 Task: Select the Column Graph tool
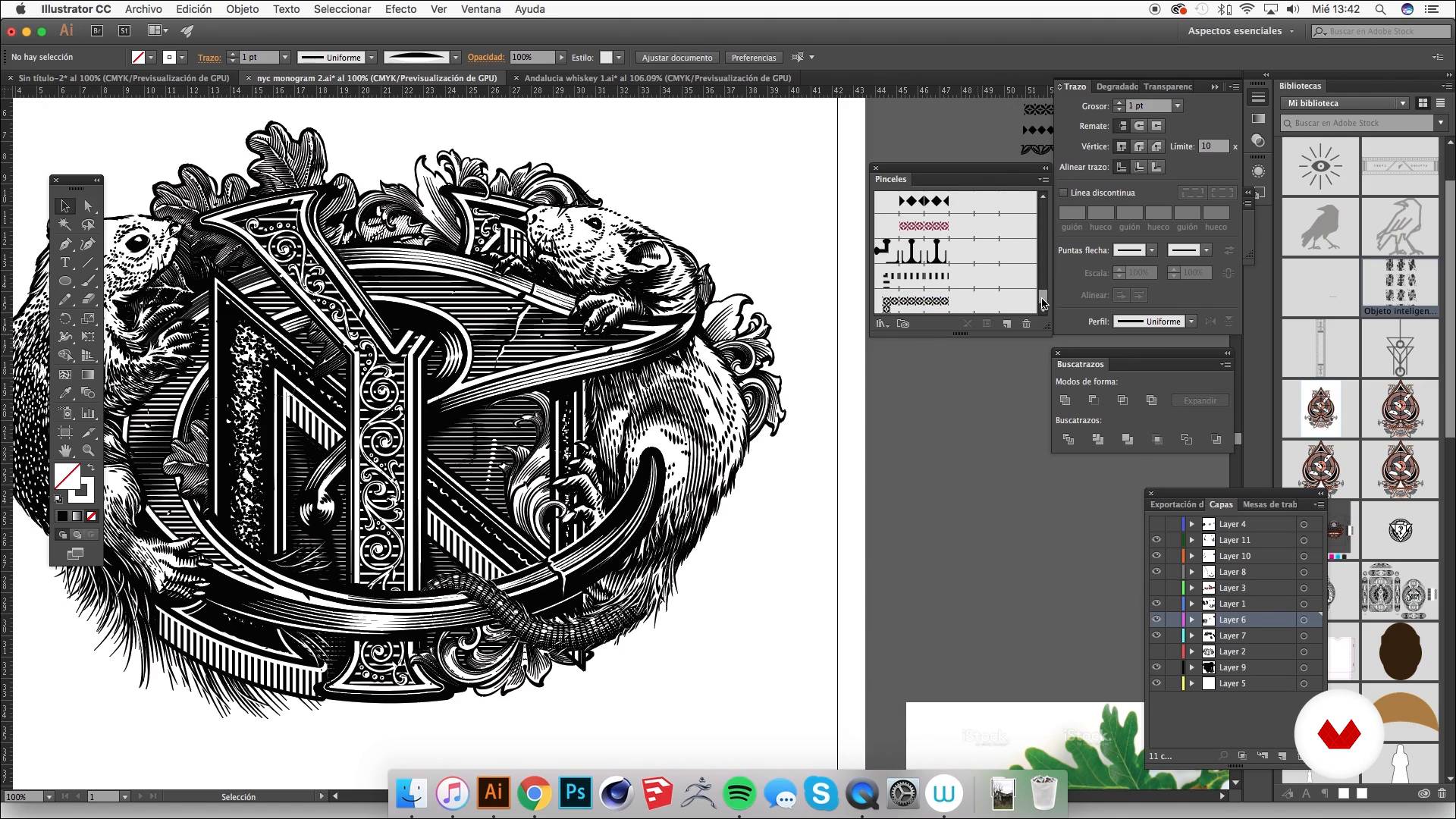click(88, 413)
